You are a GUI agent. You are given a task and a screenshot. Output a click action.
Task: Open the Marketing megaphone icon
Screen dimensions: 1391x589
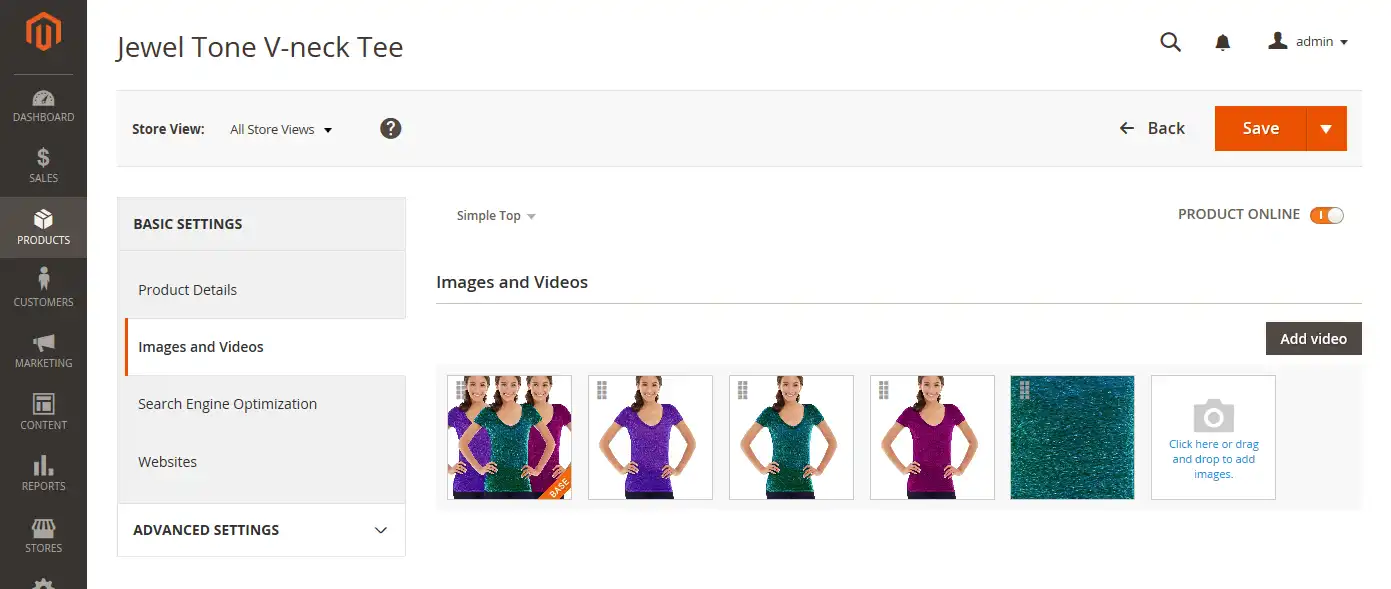[43, 350]
